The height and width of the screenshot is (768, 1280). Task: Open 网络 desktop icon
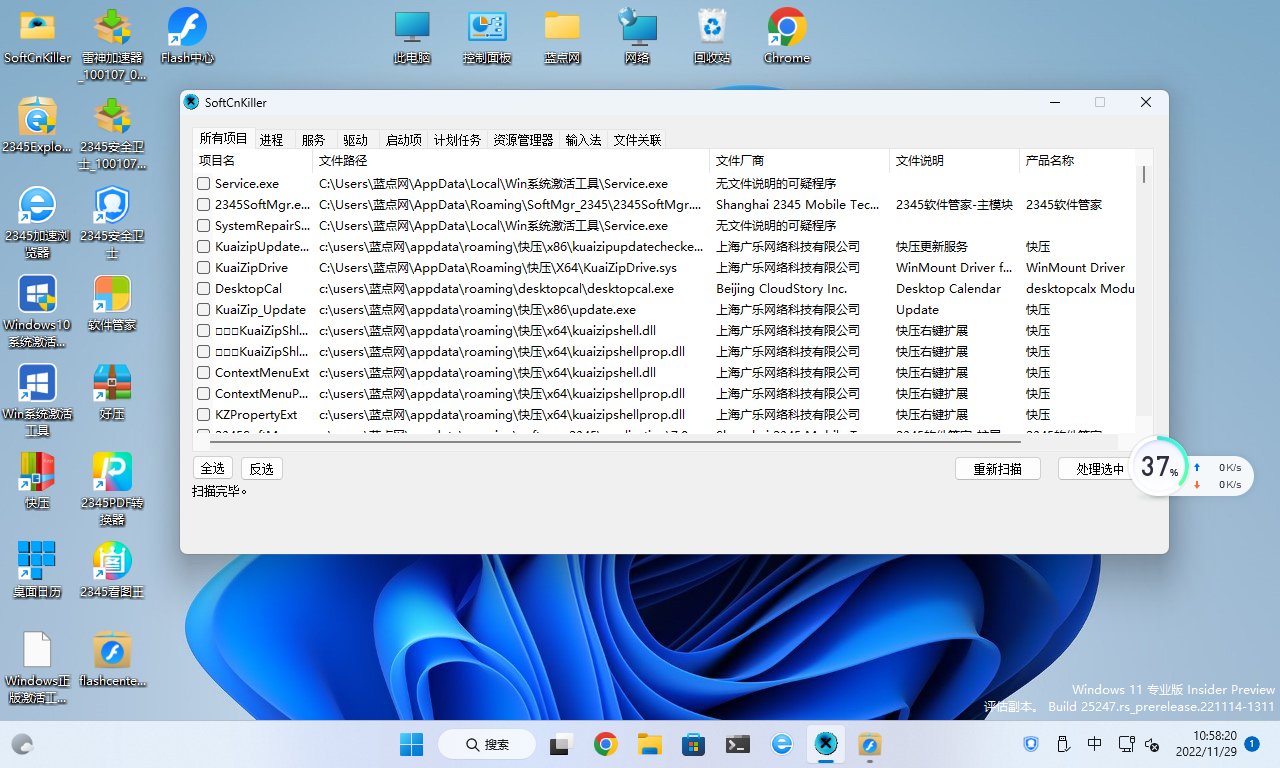[x=637, y=37]
